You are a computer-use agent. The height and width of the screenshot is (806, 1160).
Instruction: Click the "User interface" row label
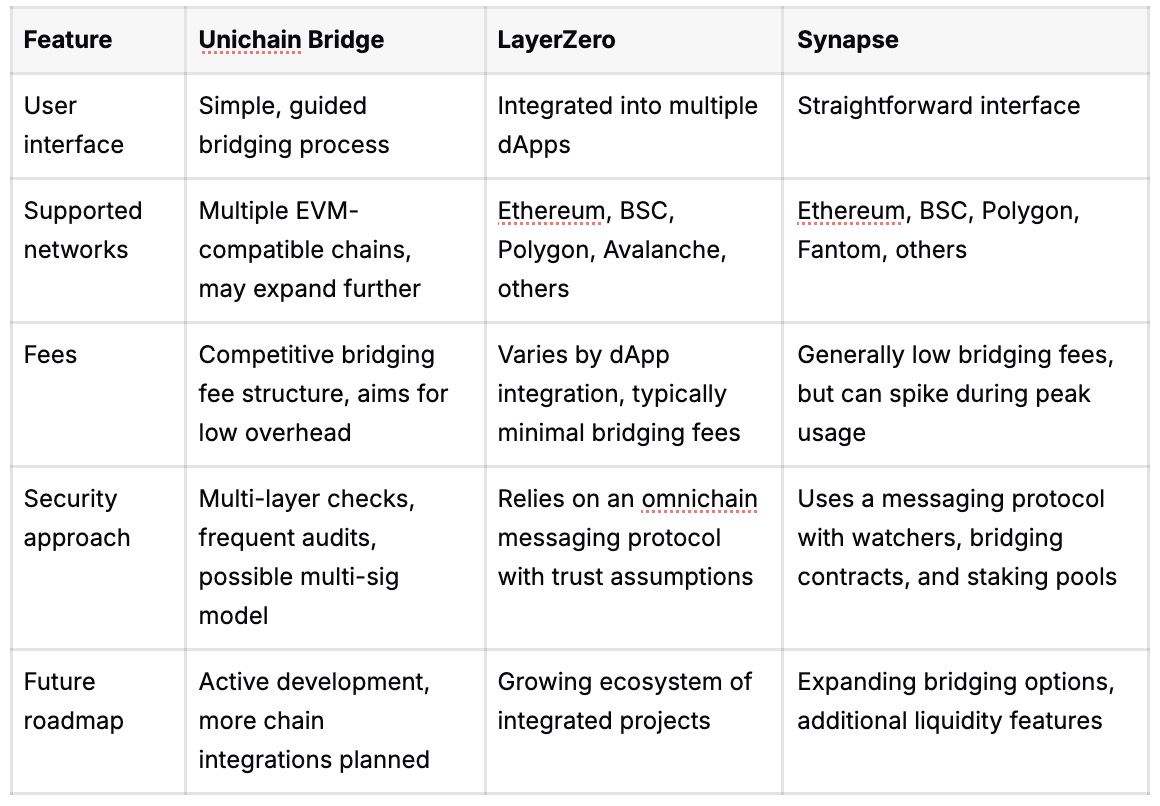(x=74, y=125)
